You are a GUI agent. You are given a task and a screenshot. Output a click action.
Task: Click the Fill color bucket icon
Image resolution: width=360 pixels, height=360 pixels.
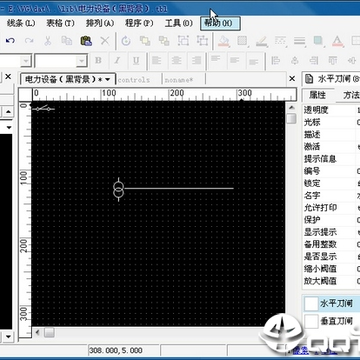click(224, 41)
